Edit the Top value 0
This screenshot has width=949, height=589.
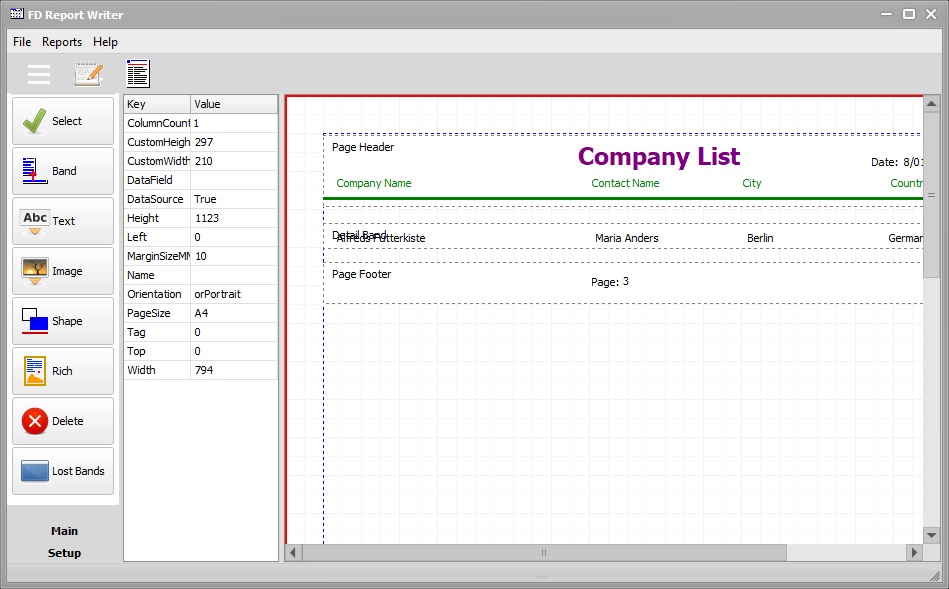[x=234, y=351]
